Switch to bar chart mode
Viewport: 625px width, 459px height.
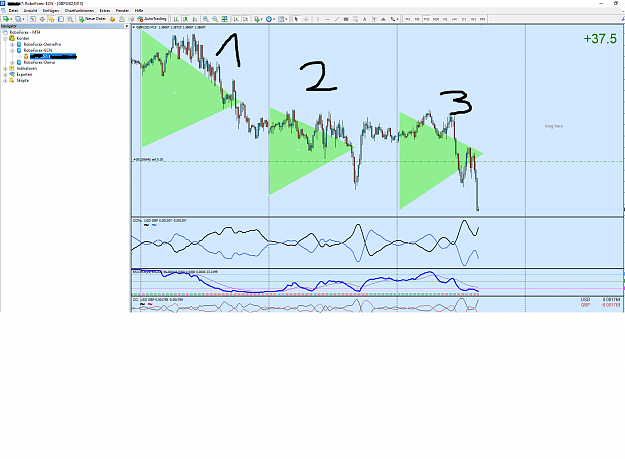(x=176, y=19)
